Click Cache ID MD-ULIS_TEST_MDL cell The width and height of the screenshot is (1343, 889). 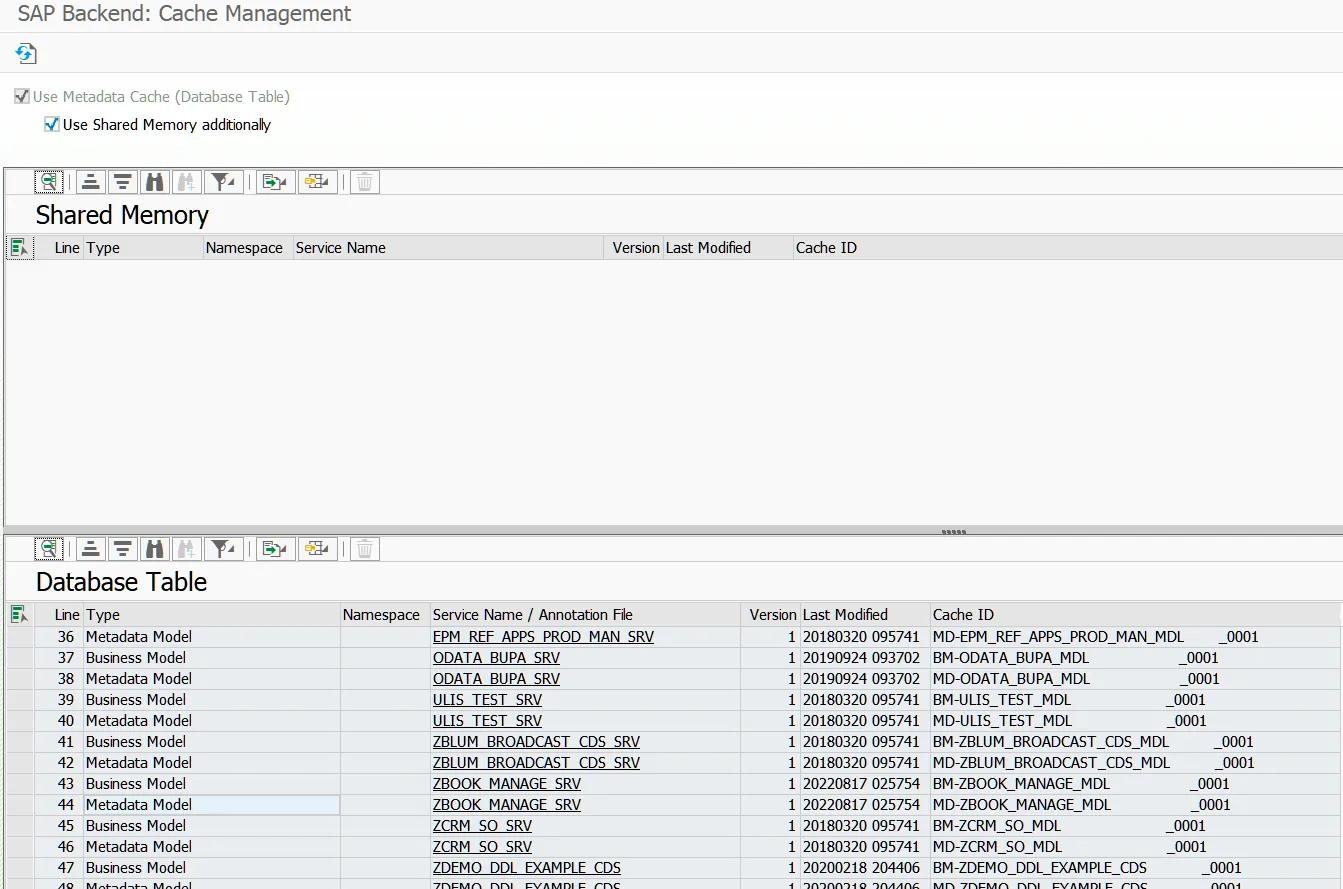(x=1136, y=721)
